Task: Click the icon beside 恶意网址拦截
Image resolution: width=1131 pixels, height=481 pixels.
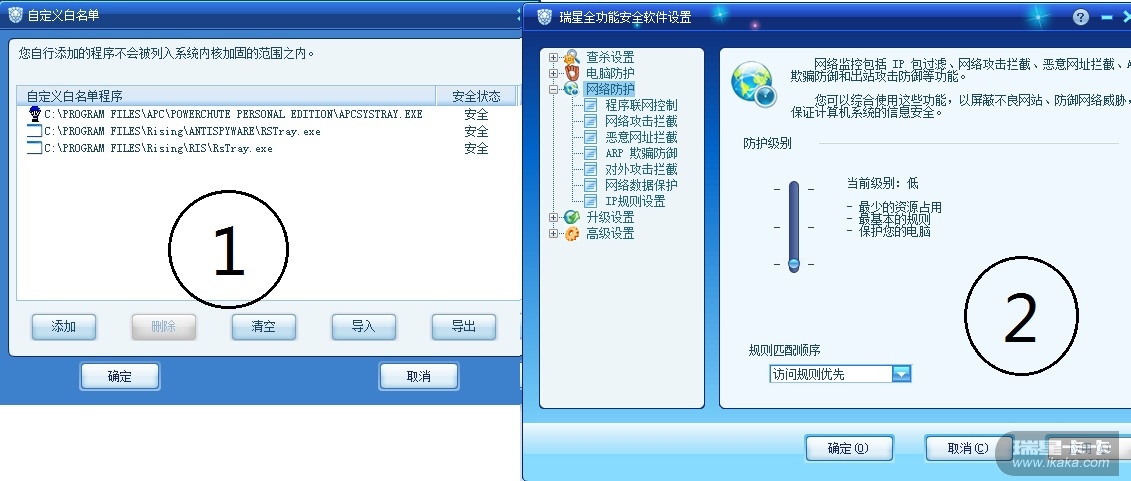Action: click(591, 137)
